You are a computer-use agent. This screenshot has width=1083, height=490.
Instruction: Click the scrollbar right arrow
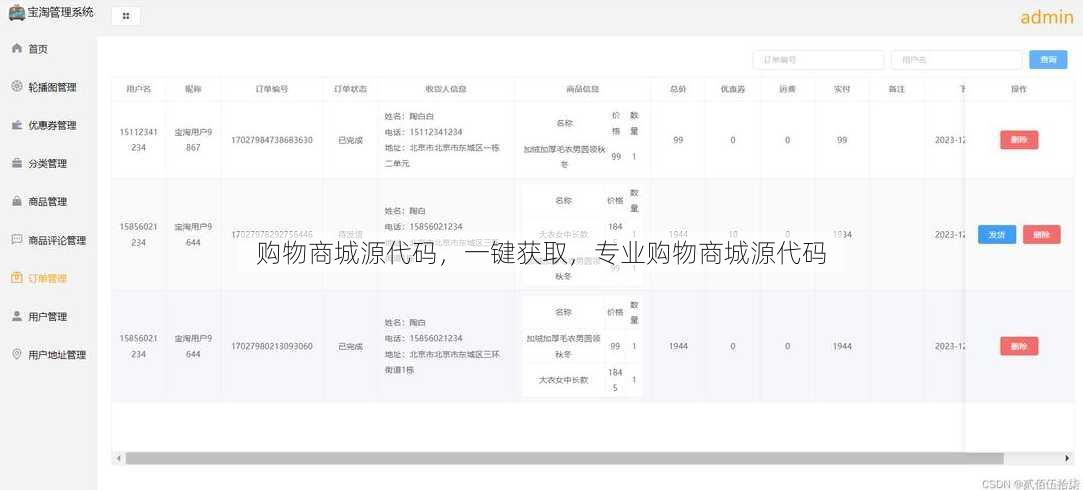pyautogui.click(x=1068, y=458)
